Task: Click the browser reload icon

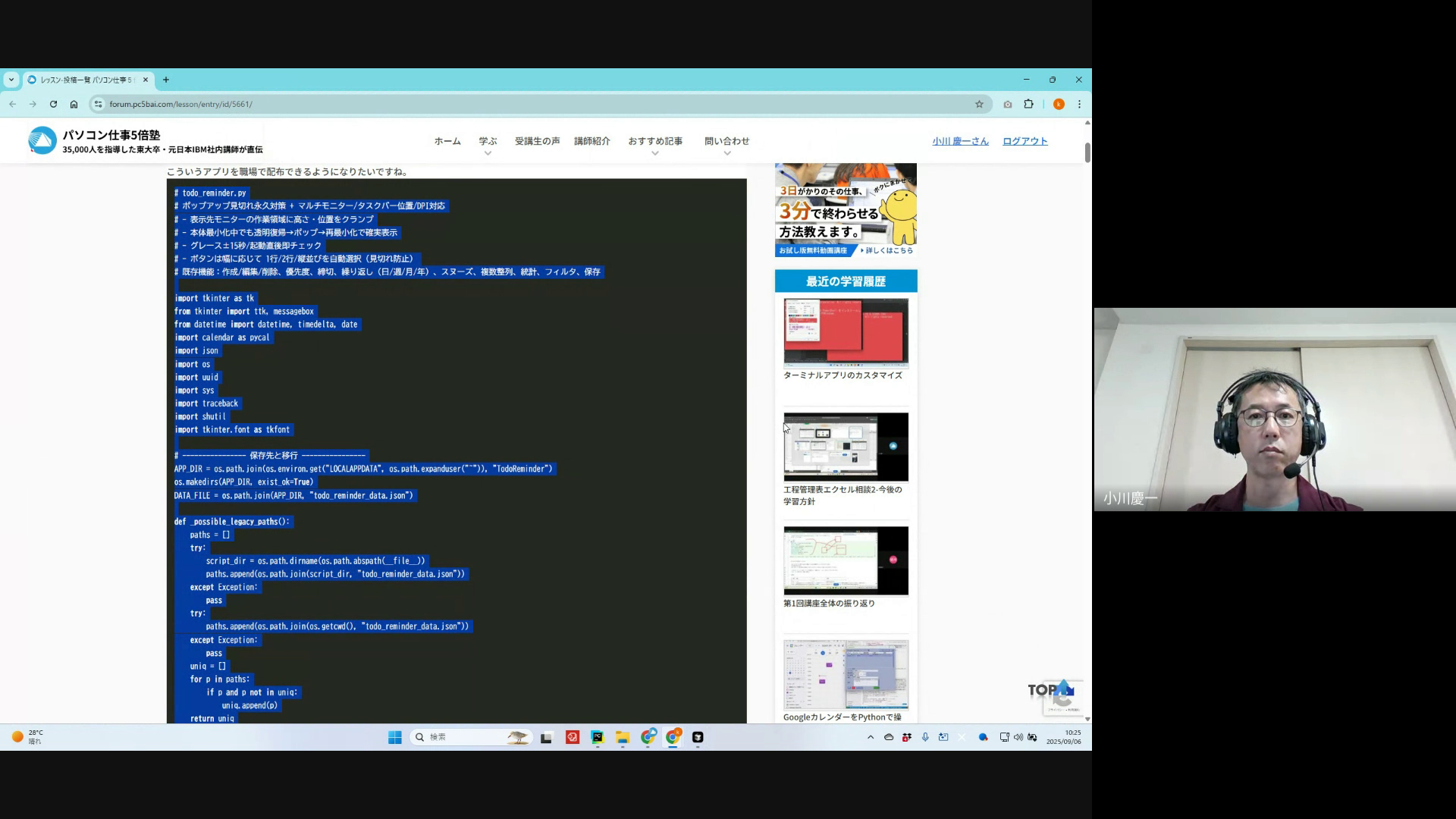Action: 53,105
